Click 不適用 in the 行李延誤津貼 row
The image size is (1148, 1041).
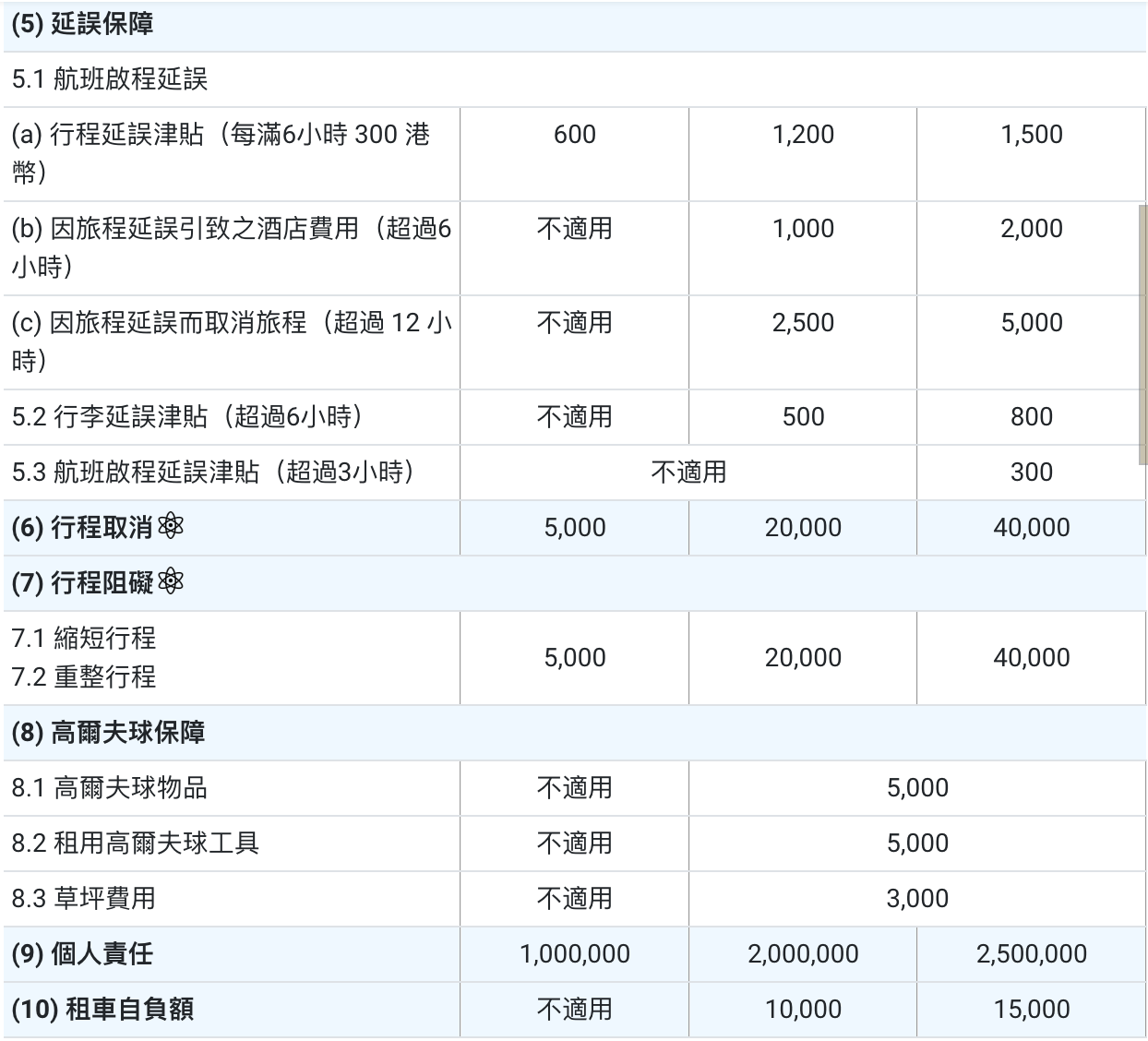point(575,417)
